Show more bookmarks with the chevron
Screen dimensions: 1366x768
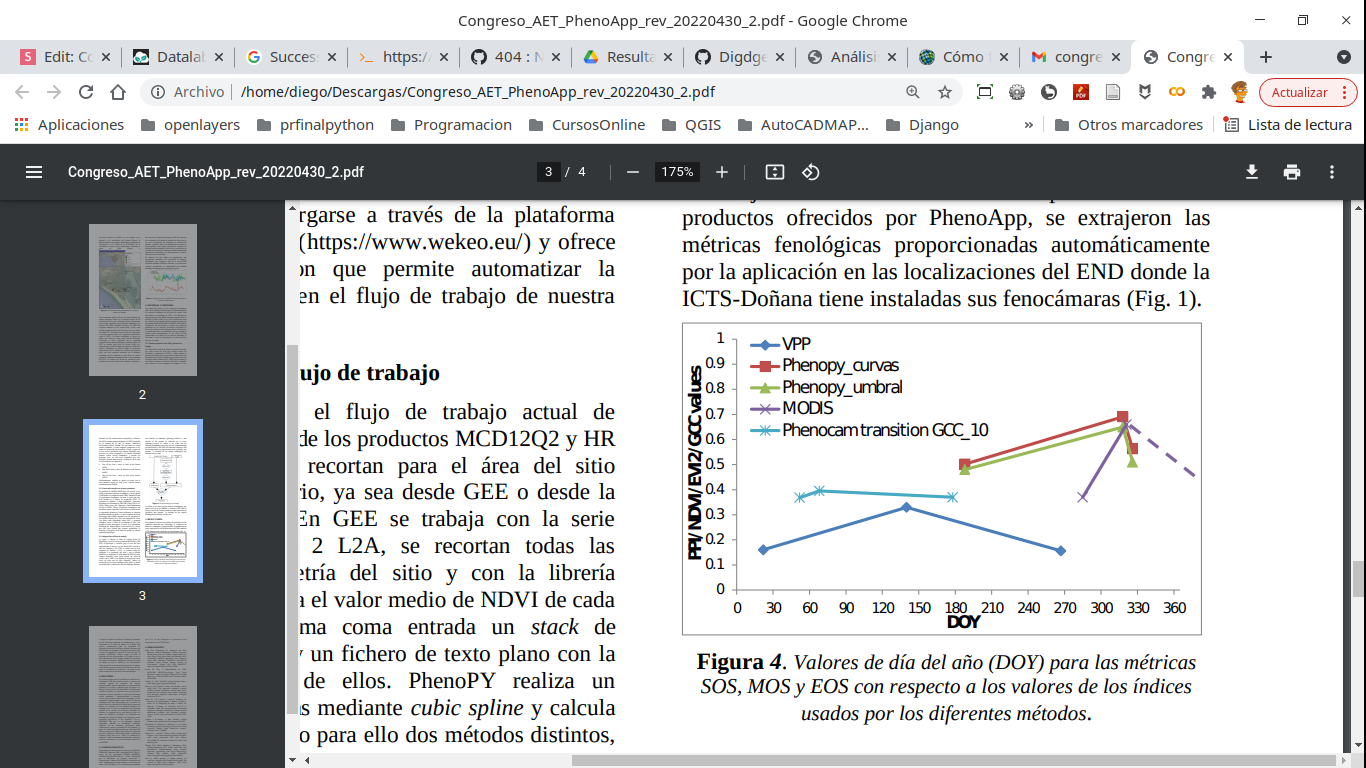click(1029, 125)
